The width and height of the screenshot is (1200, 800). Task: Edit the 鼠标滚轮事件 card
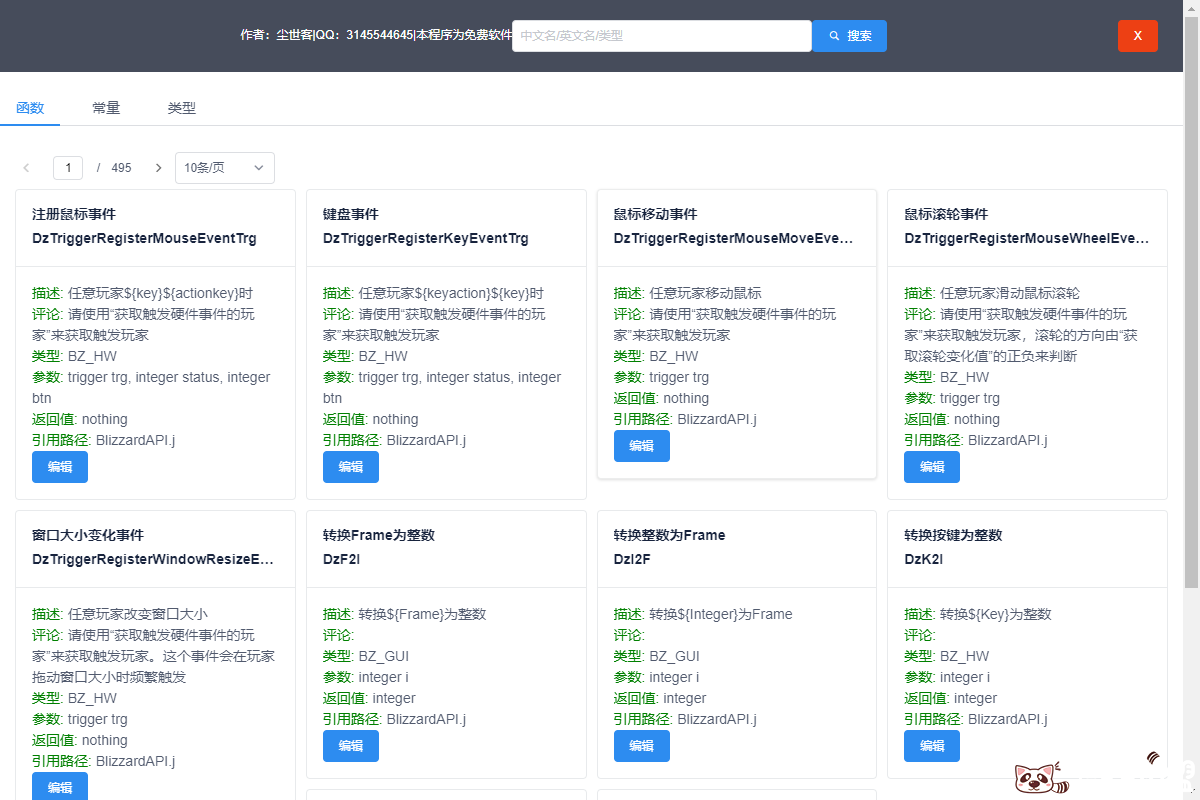[x=931, y=467]
